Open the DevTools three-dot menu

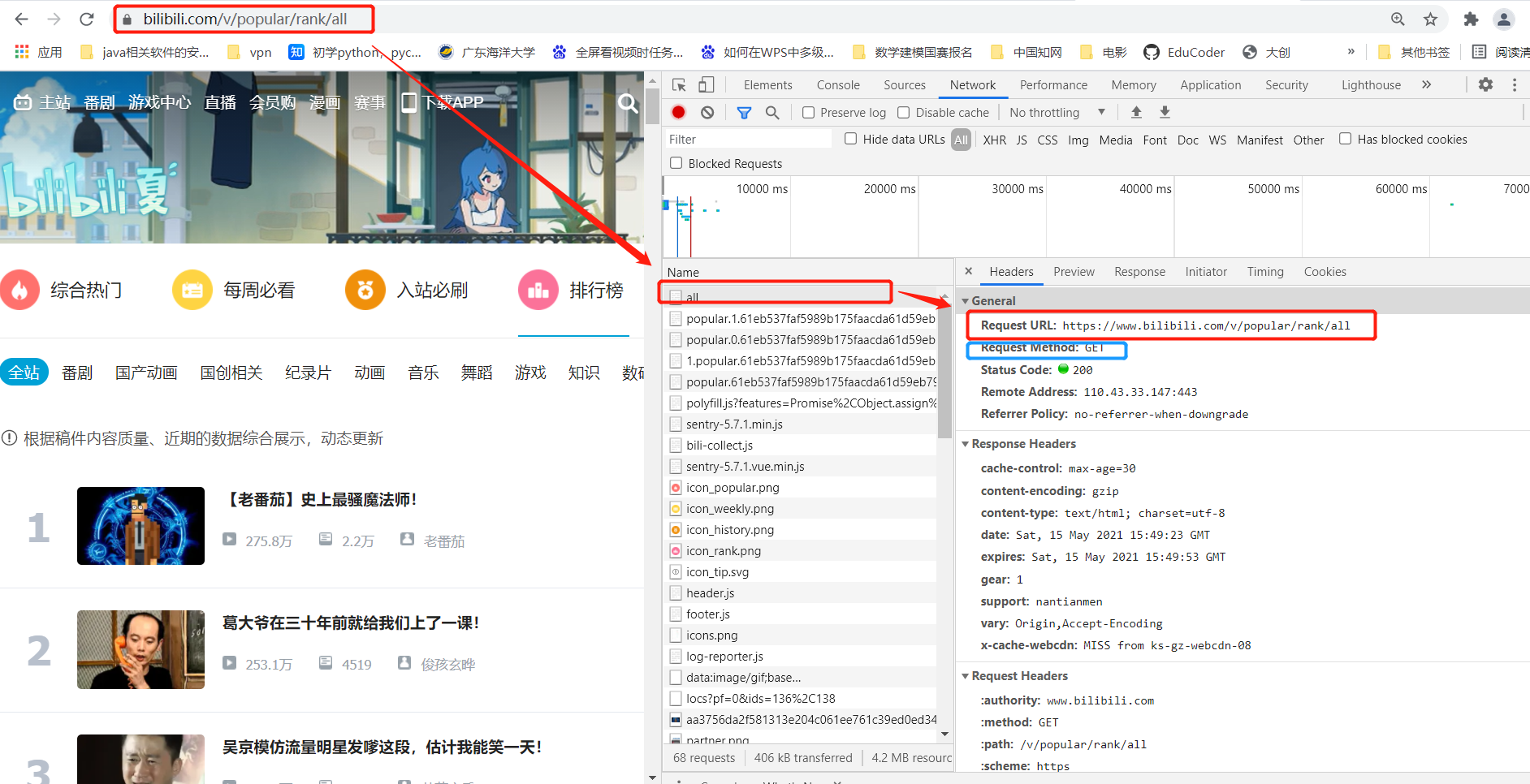pos(1515,84)
